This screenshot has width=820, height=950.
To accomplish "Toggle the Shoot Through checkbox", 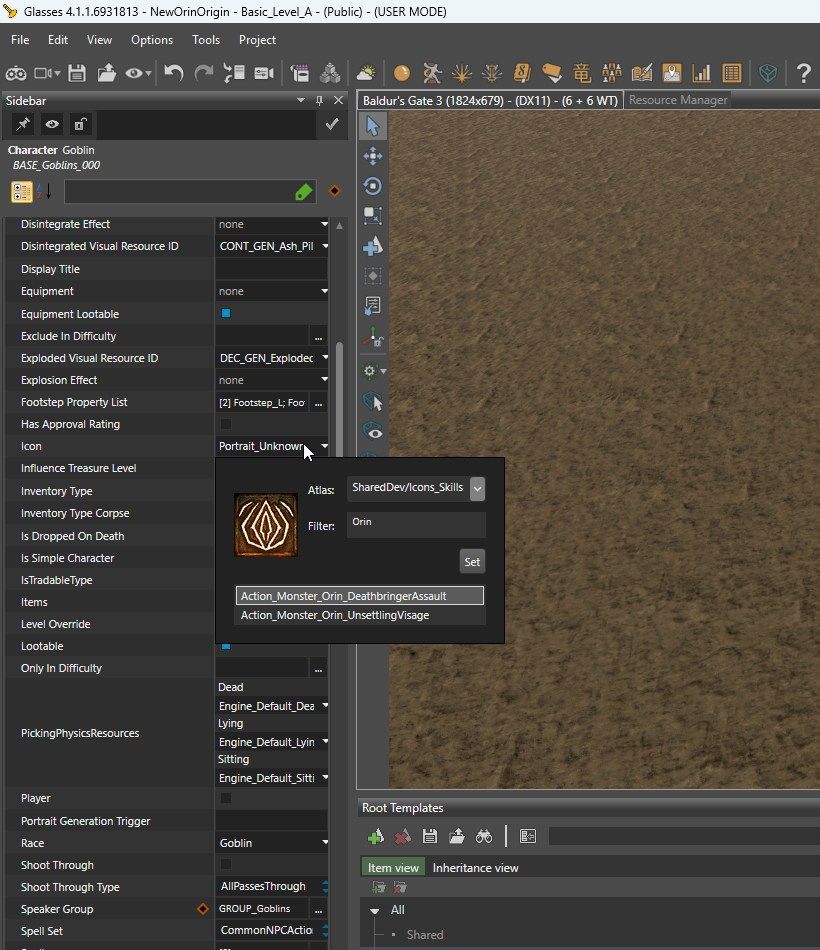I will point(226,865).
